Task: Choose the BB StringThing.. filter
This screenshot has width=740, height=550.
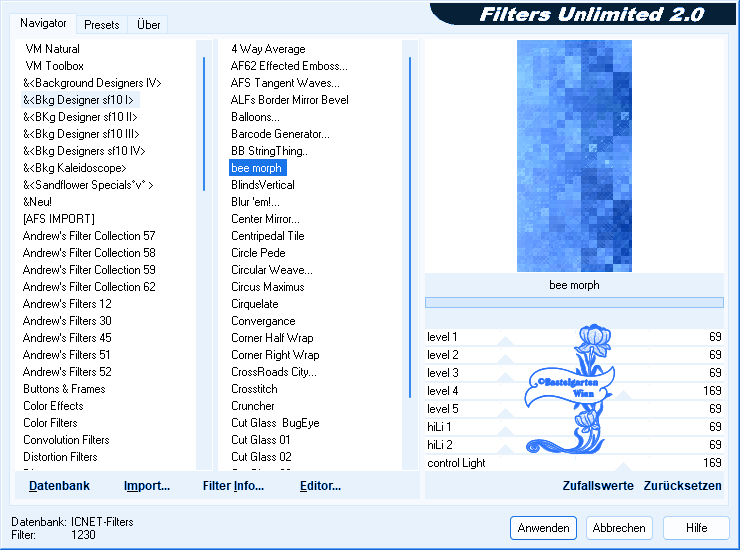Action: pos(269,151)
